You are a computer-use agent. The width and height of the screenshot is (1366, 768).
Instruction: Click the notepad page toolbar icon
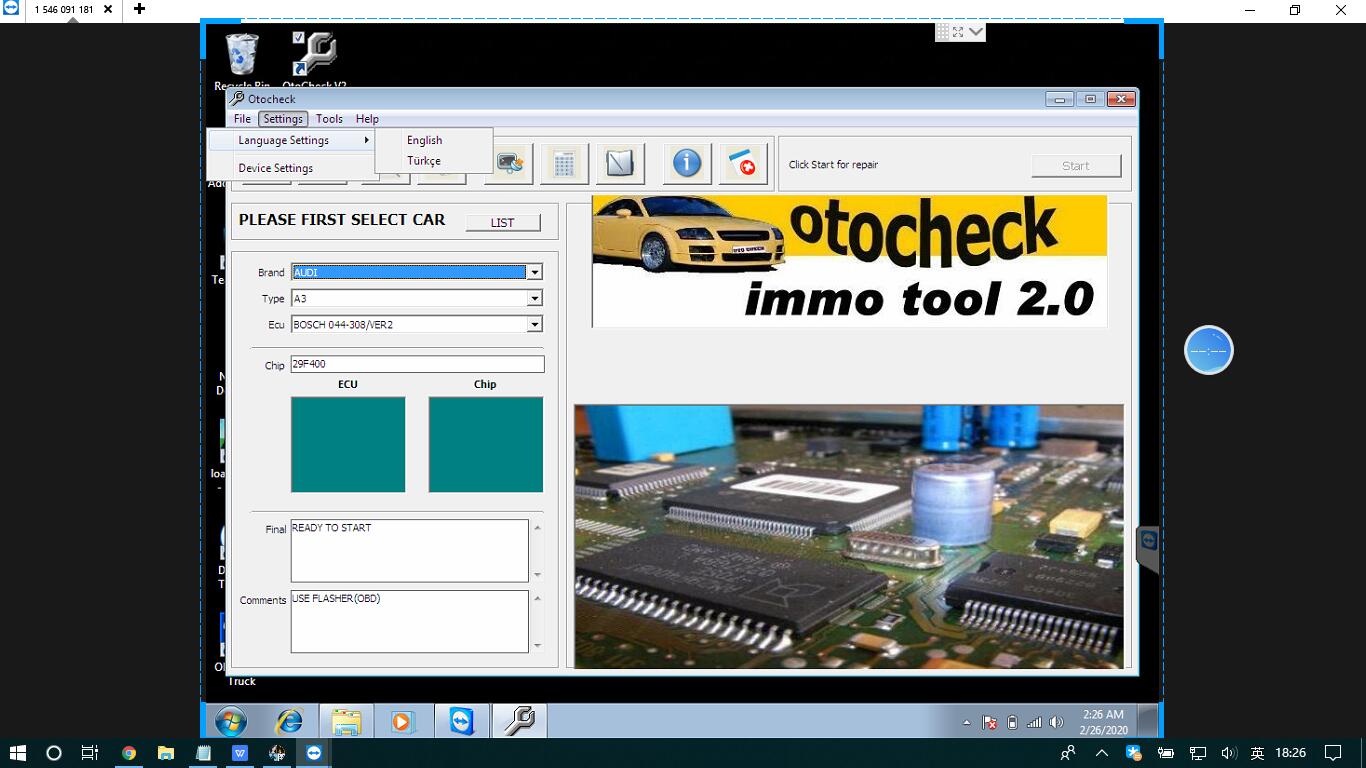click(x=620, y=164)
